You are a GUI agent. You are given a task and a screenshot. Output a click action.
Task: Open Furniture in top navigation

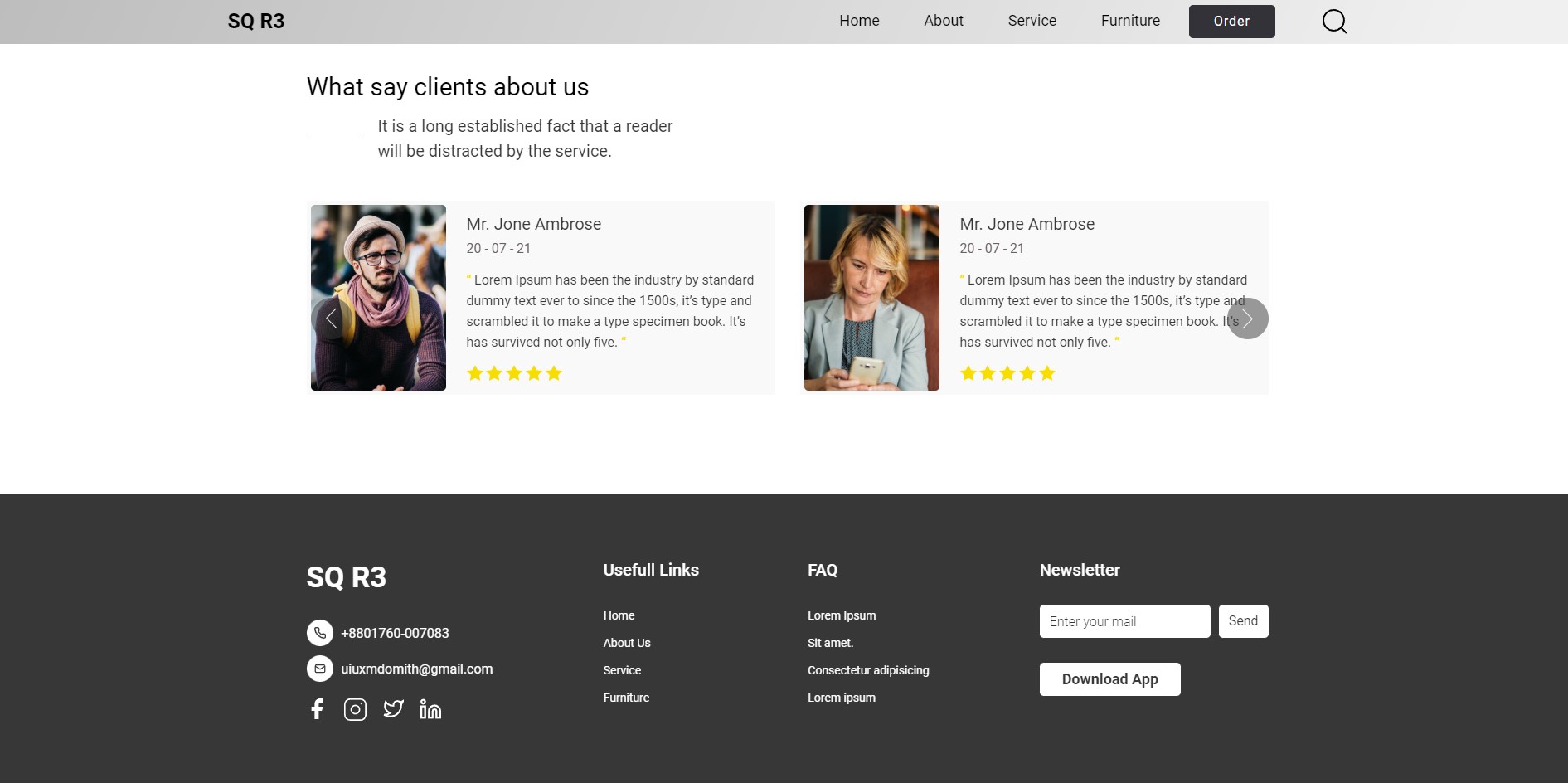(1130, 21)
